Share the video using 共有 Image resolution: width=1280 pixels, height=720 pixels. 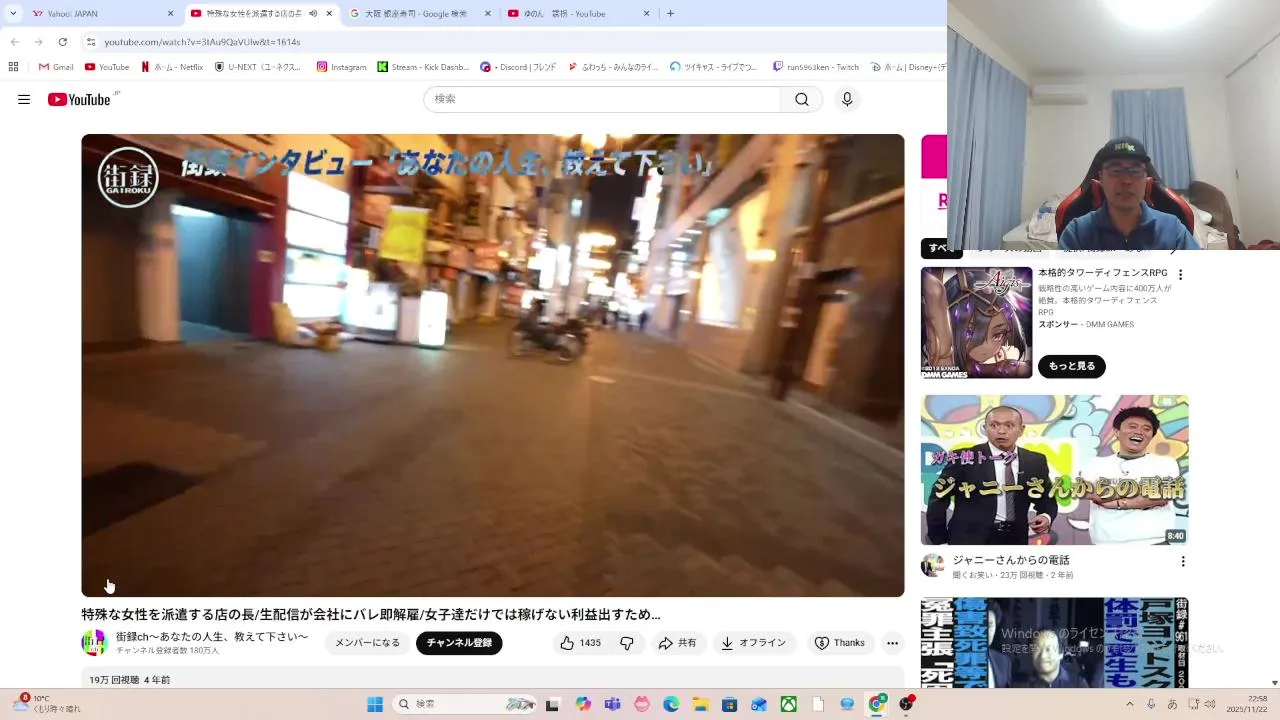pyautogui.click(x=677, y=643)
